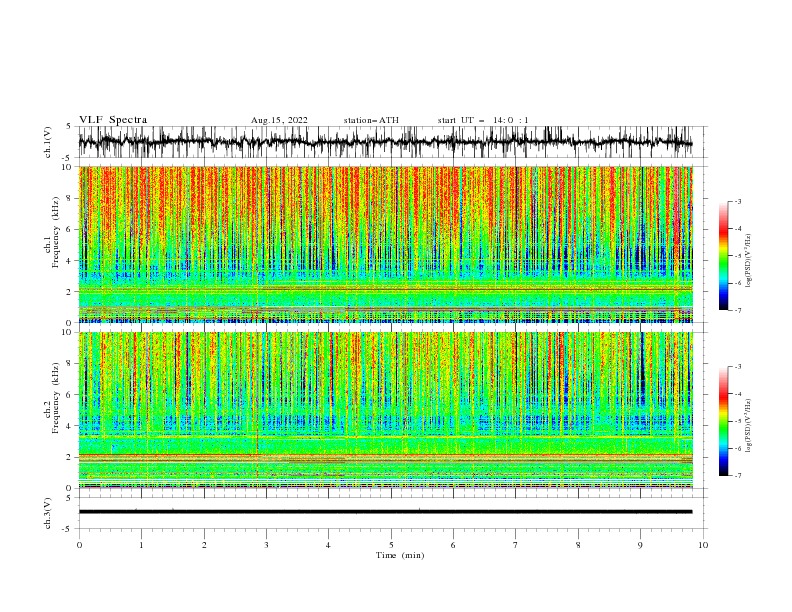
Task: Click the ch.1 waveform trace plot
Action: (386, 142)
